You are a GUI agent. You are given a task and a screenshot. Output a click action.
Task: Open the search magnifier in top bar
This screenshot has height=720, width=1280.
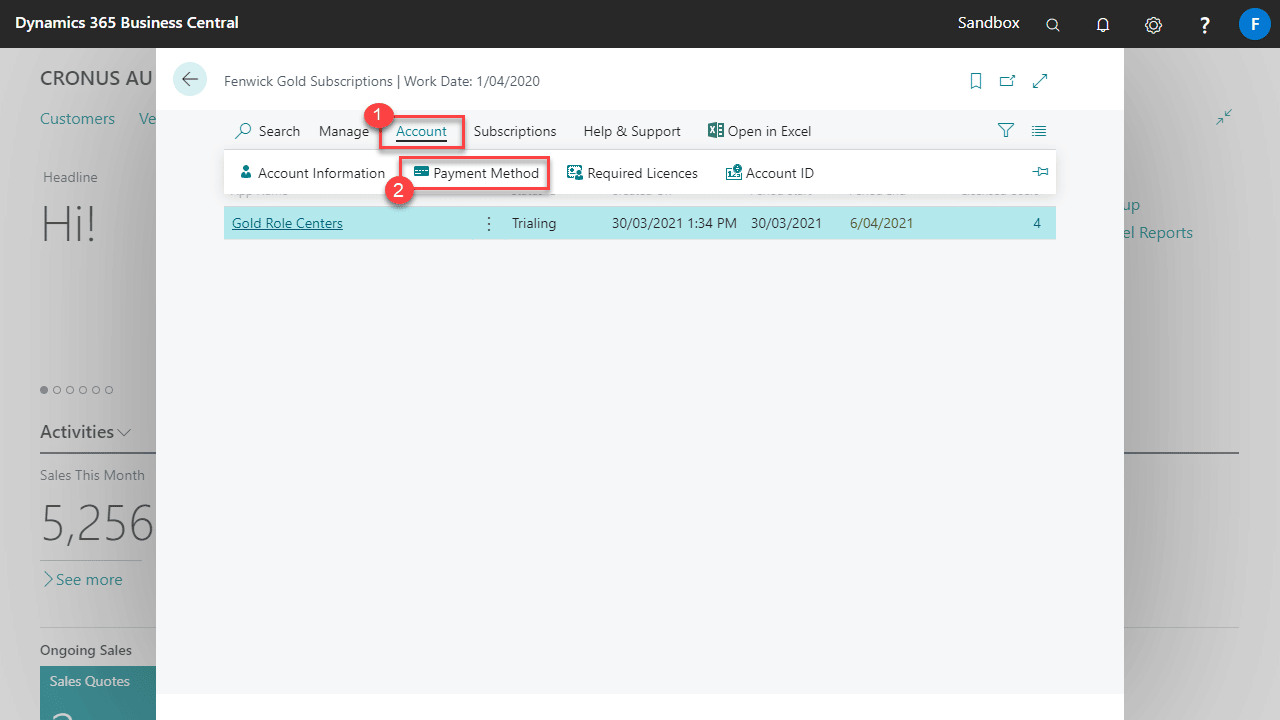click(x=1053, y=24)
